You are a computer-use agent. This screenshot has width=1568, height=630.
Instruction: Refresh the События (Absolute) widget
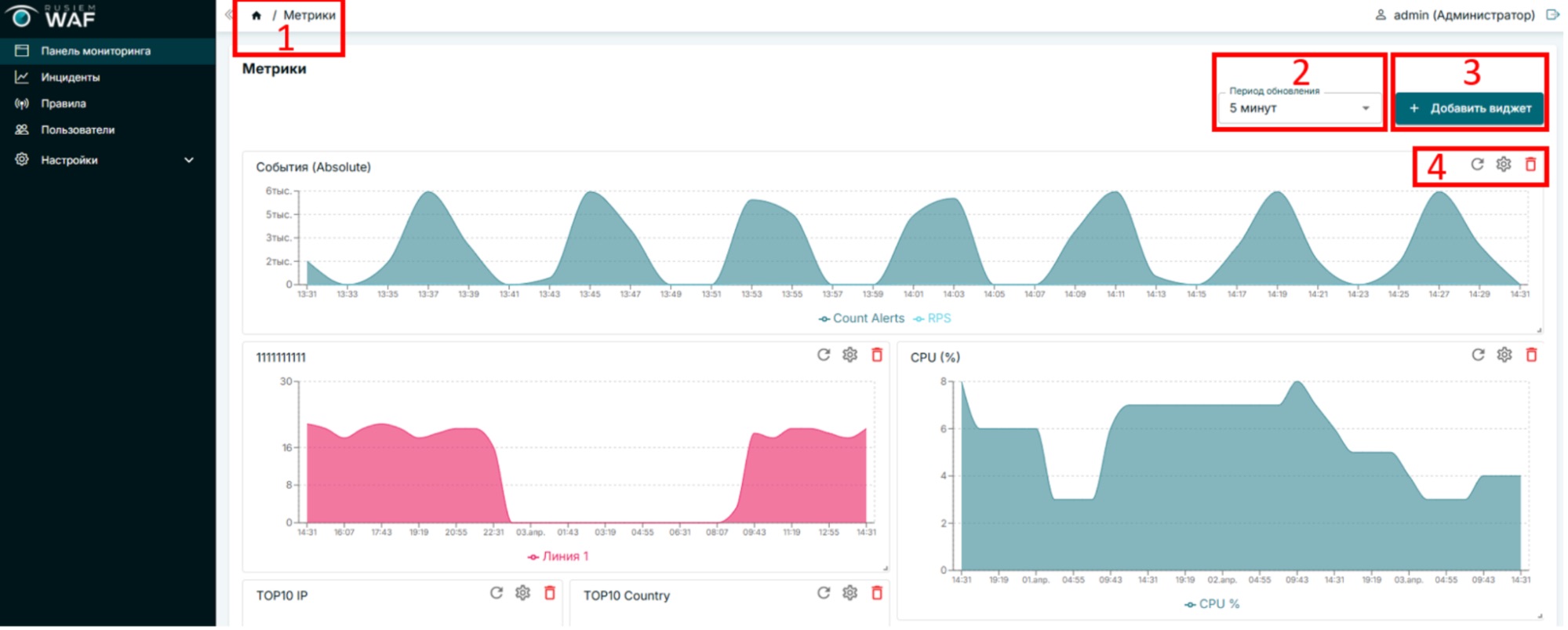1477,164
